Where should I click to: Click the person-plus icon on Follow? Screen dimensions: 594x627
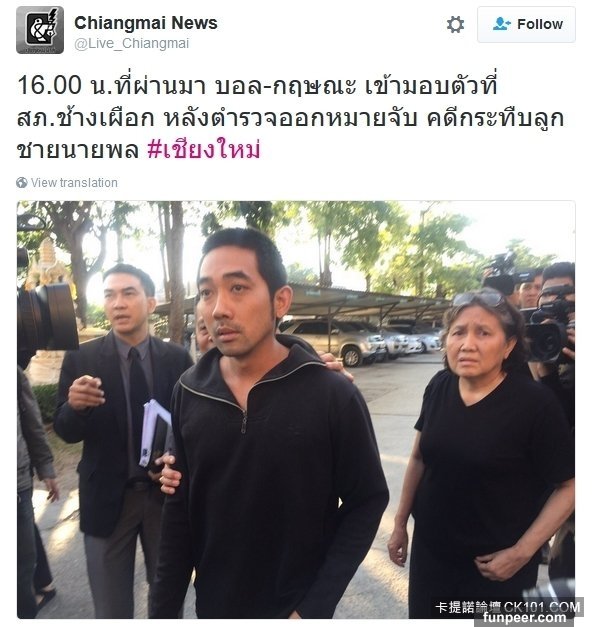click(501, 24)
